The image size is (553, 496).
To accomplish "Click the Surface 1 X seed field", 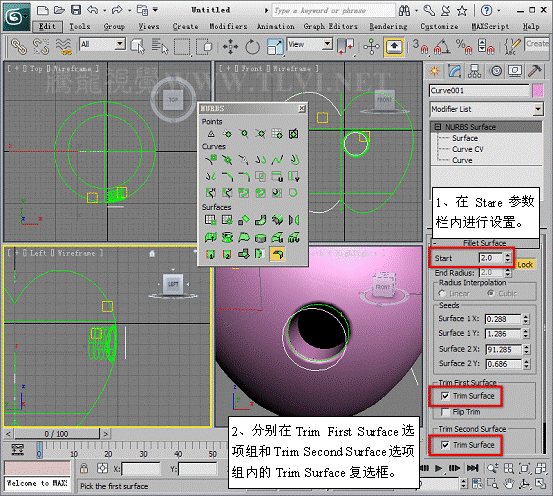I will pos(503,319).
